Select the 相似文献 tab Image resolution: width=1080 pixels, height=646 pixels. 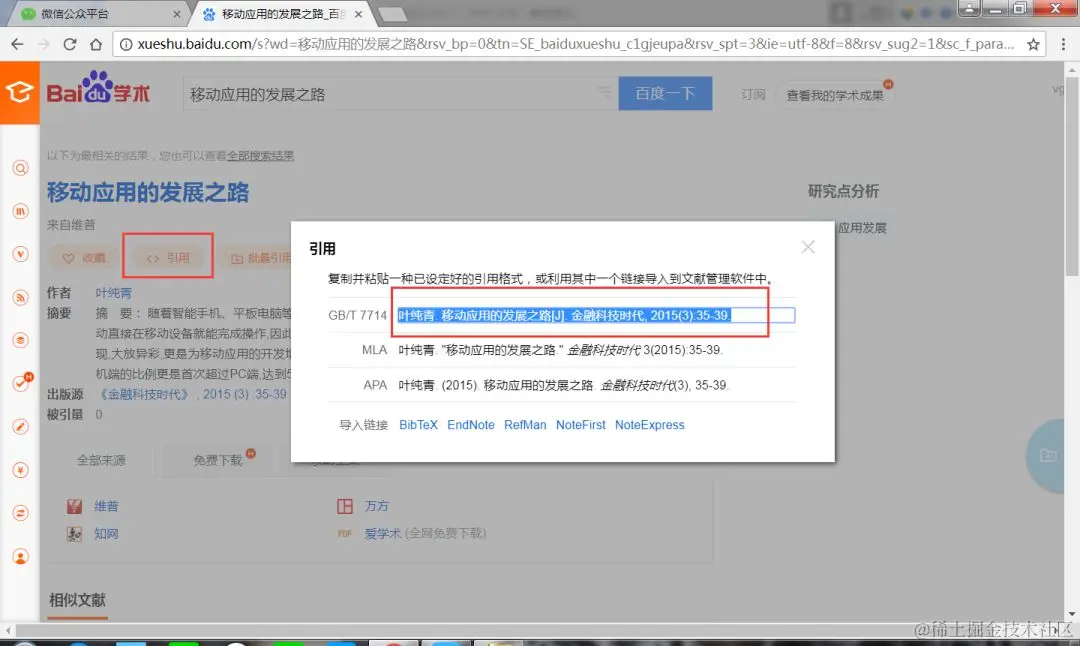click(x=77, y=600)
